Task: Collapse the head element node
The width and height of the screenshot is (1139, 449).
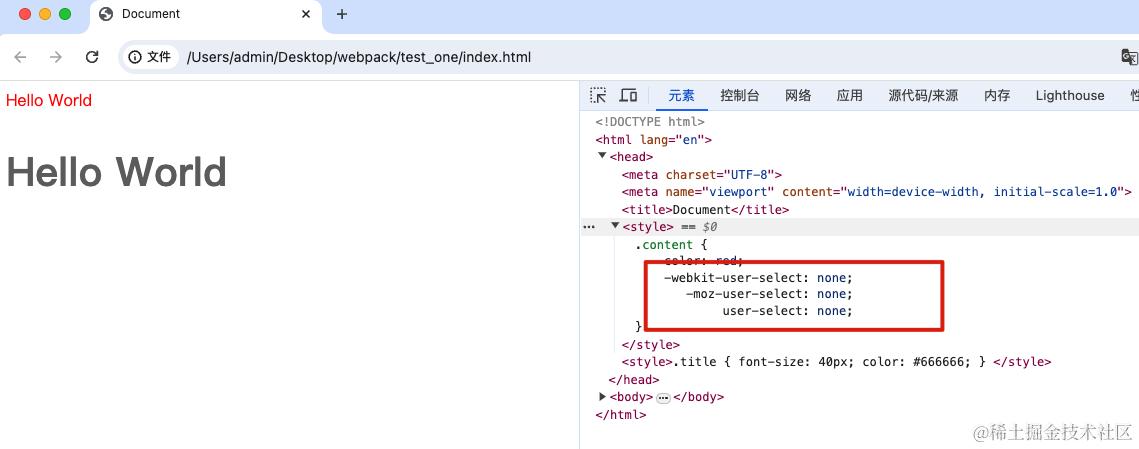Action: (601, 156)
